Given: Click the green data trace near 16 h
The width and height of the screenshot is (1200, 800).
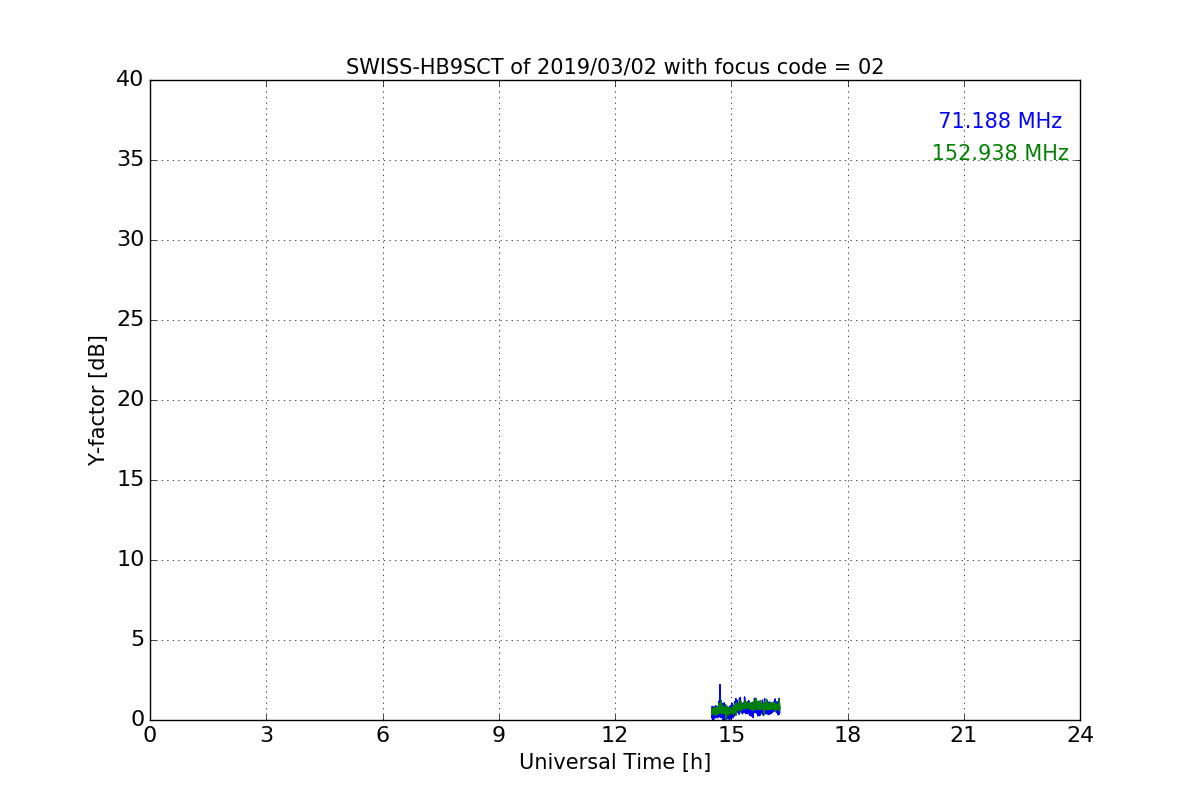Looking at the screenshot, I should 770,707.
